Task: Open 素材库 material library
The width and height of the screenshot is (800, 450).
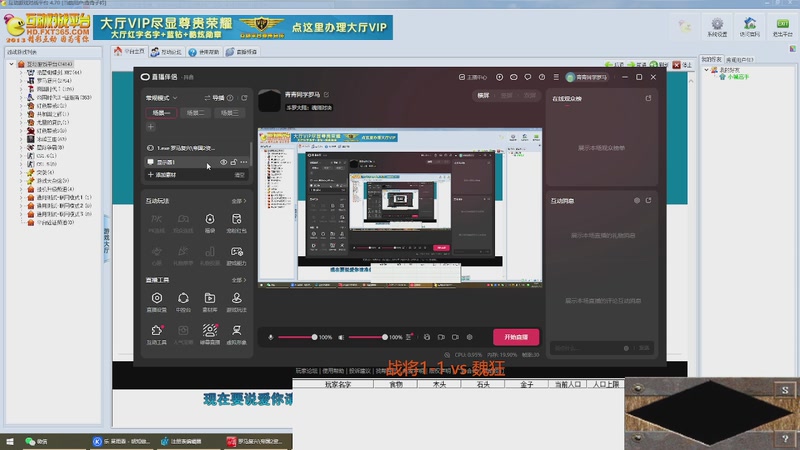Action: point(210,302)
